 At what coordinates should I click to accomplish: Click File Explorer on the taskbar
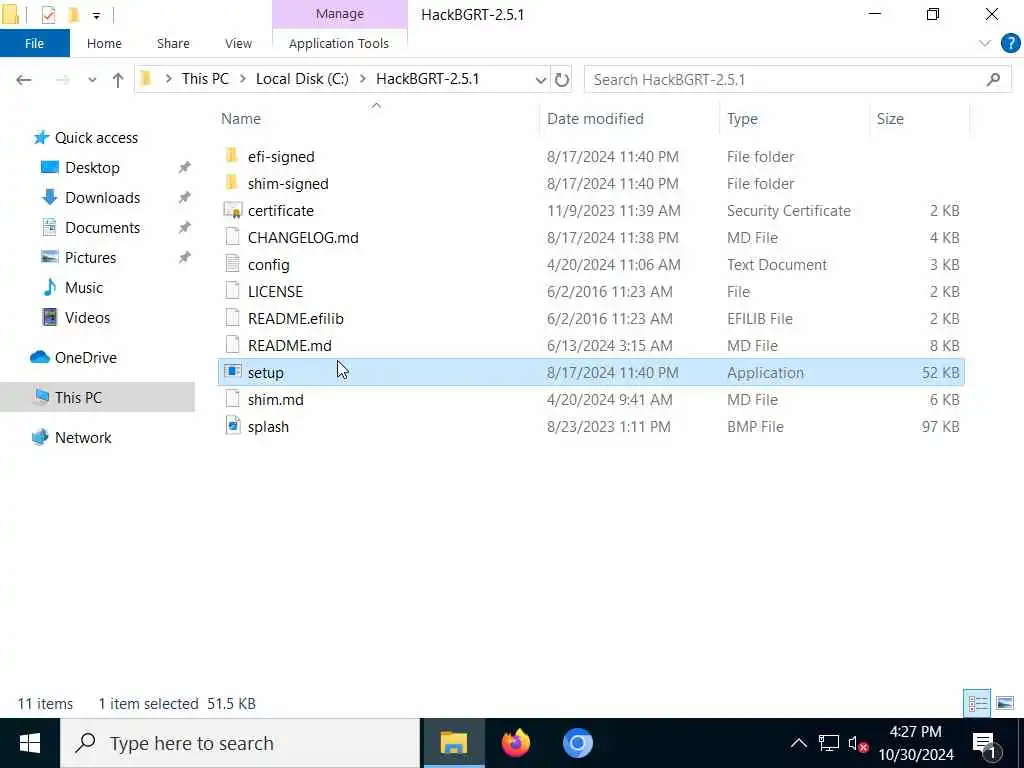pyautogui.click(x=454, y=743)
